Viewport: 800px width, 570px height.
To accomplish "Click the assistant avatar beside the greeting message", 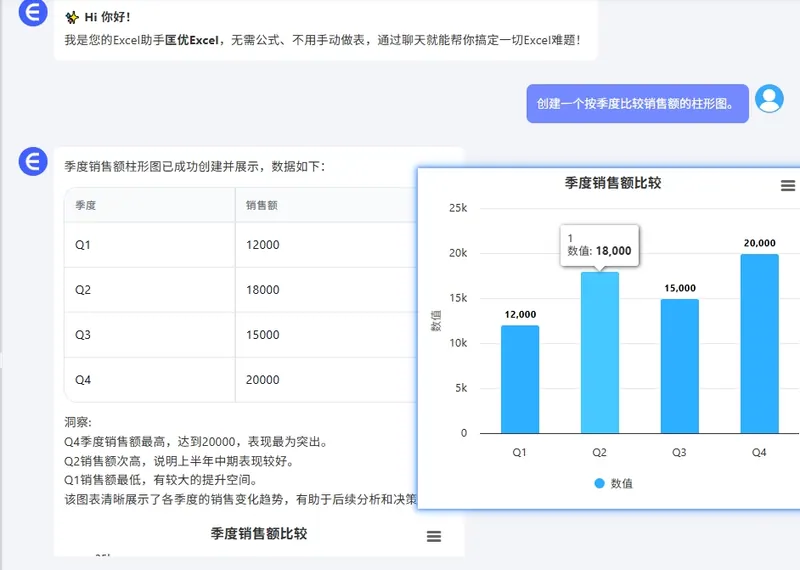I will click(x=33, y=12).
